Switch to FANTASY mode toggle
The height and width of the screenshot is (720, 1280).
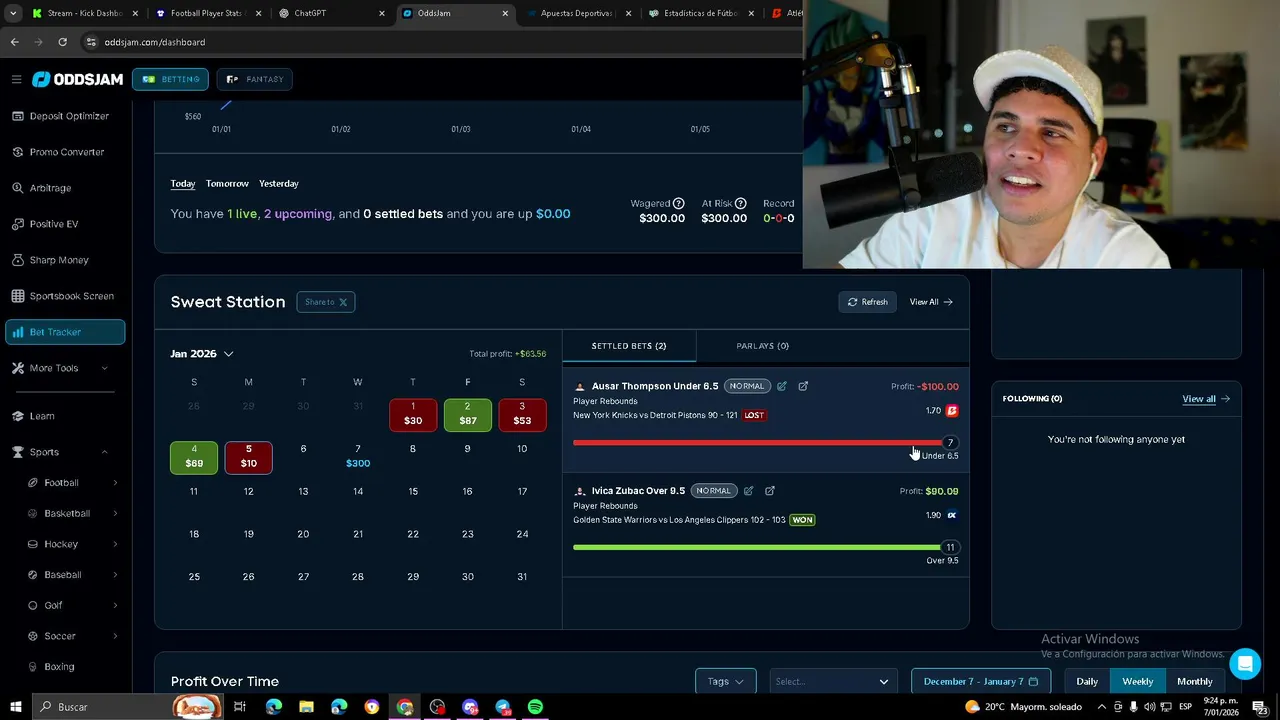[255, 79]
